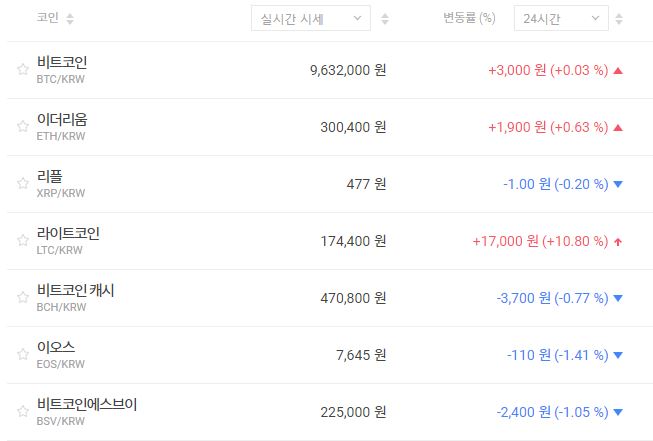653x441 pixels.
Task: Click the star beside 비트코인 캐시
Action: pos(22,298)
